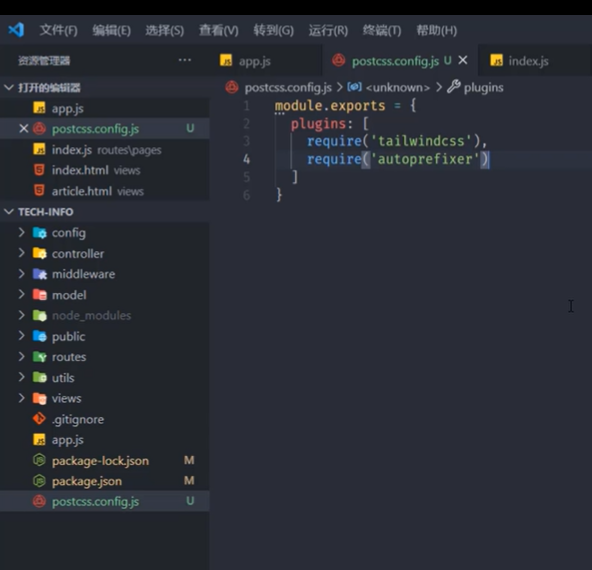This screenshot has height=570, width=592.
Task: Expand the model folder chevron
Action: click(22, 294)
